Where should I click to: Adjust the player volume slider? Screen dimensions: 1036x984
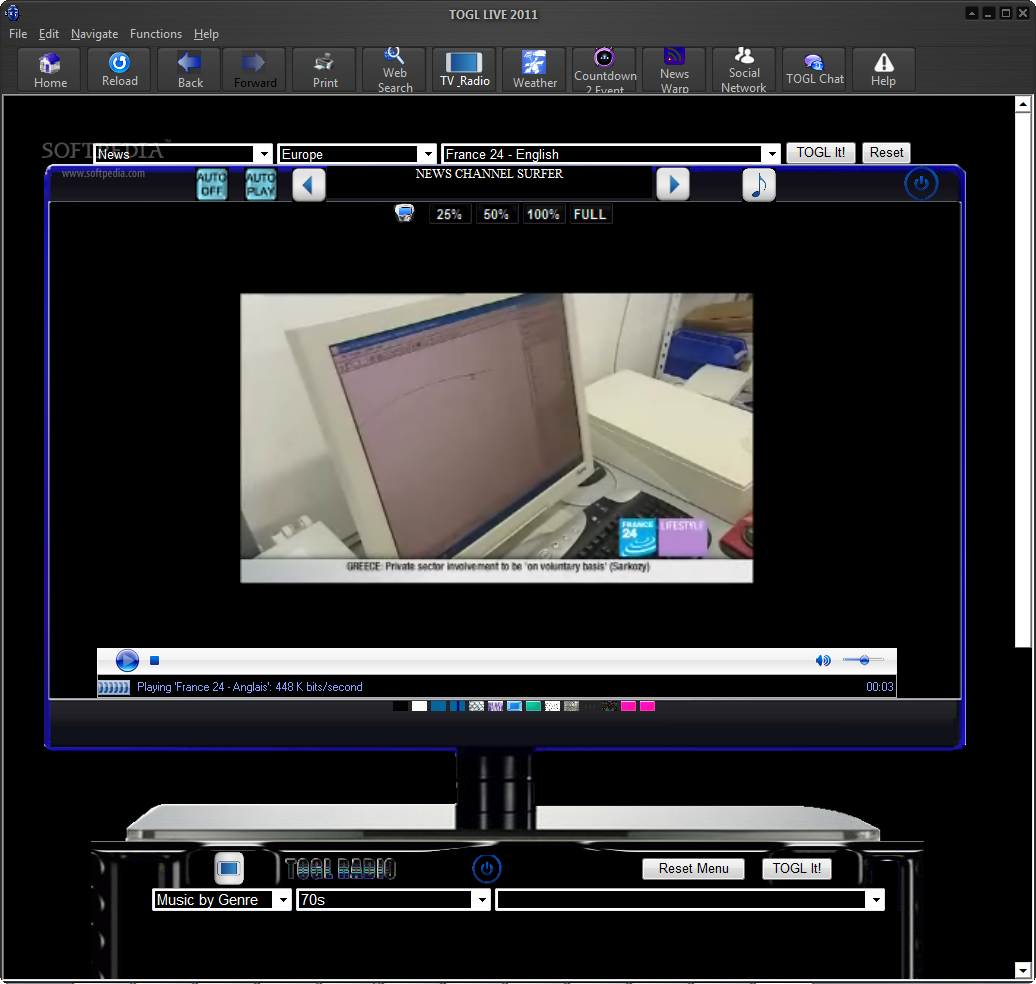(x=863, y=660)
